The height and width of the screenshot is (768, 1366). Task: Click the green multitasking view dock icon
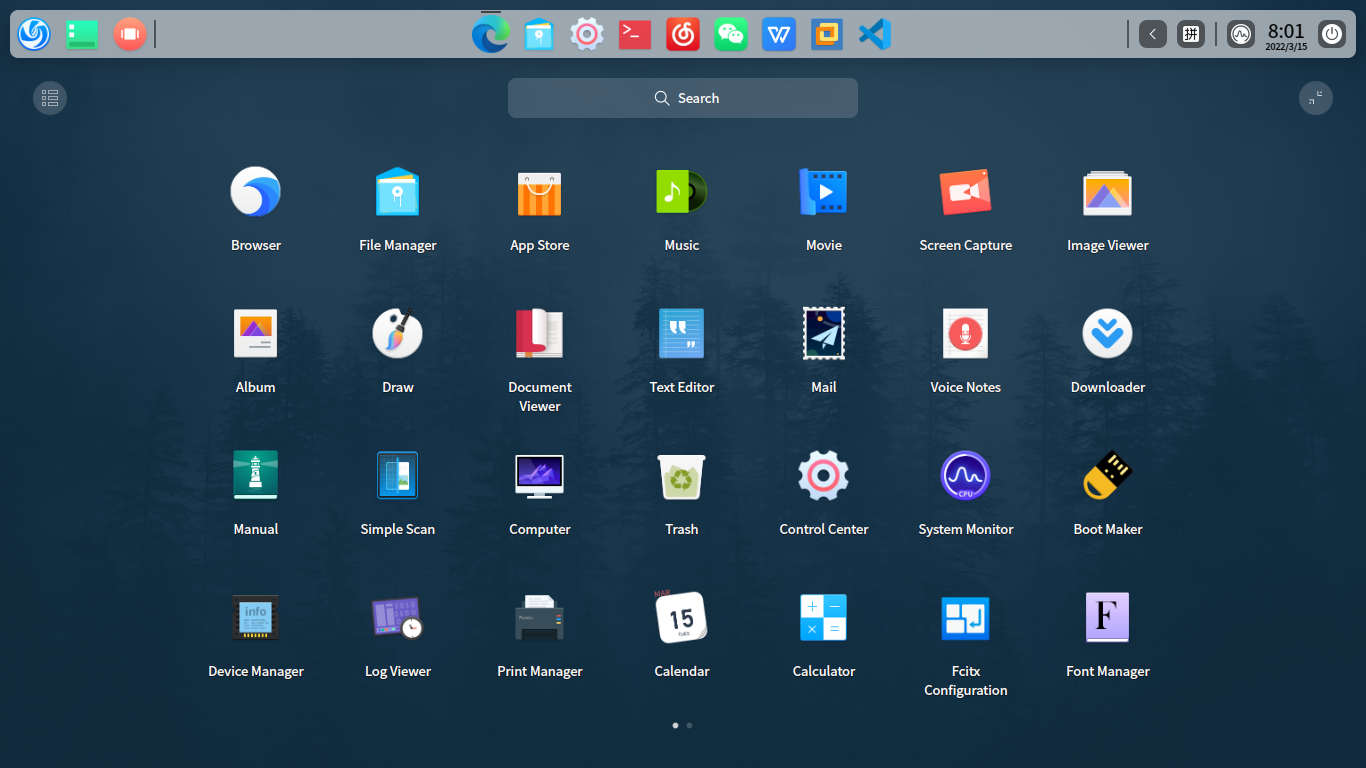click(82, 34)
